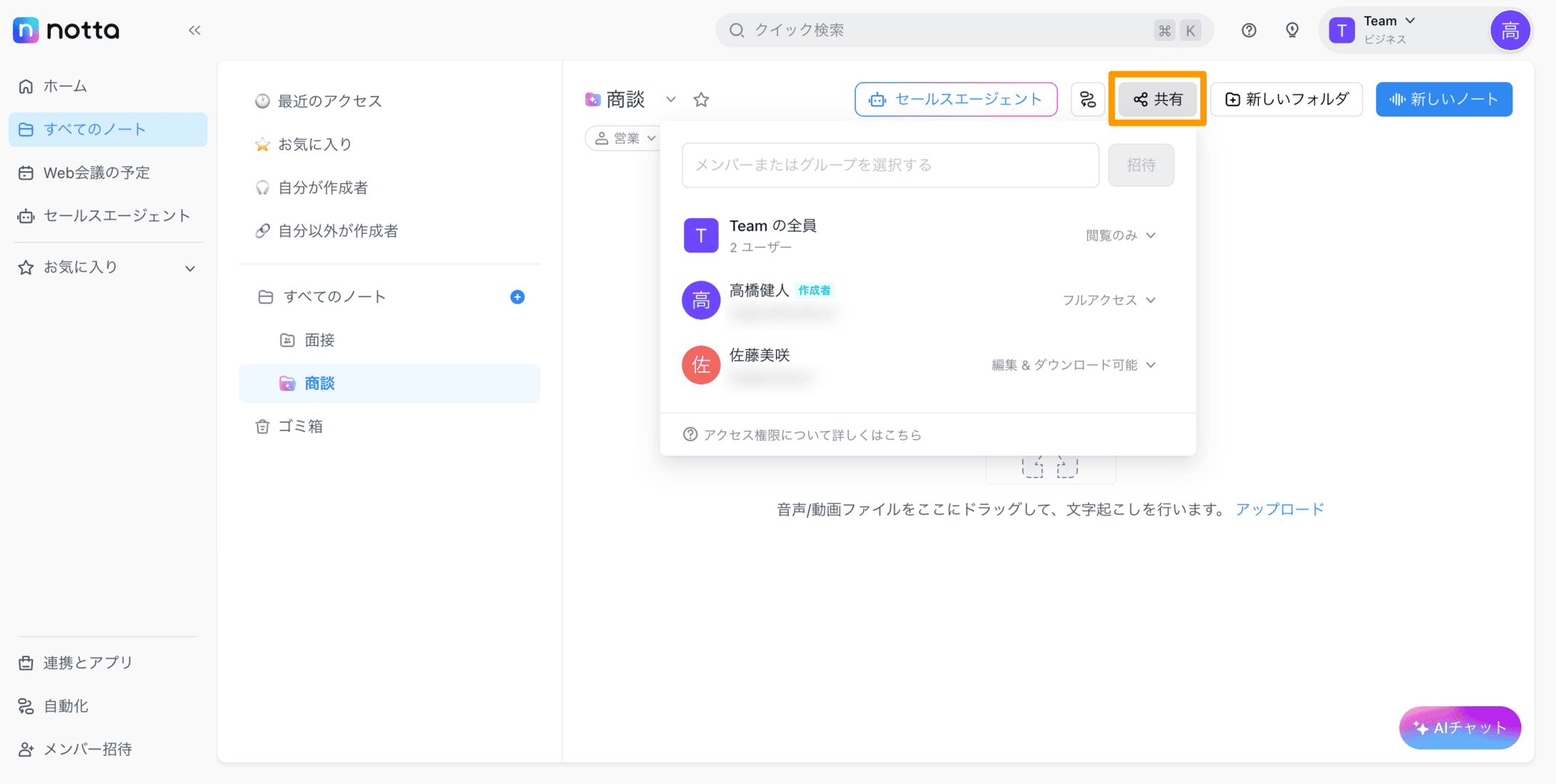1556x784 pixels.
Task: Filter by 自分以外が作成者
Action: (x=389, y=231)
